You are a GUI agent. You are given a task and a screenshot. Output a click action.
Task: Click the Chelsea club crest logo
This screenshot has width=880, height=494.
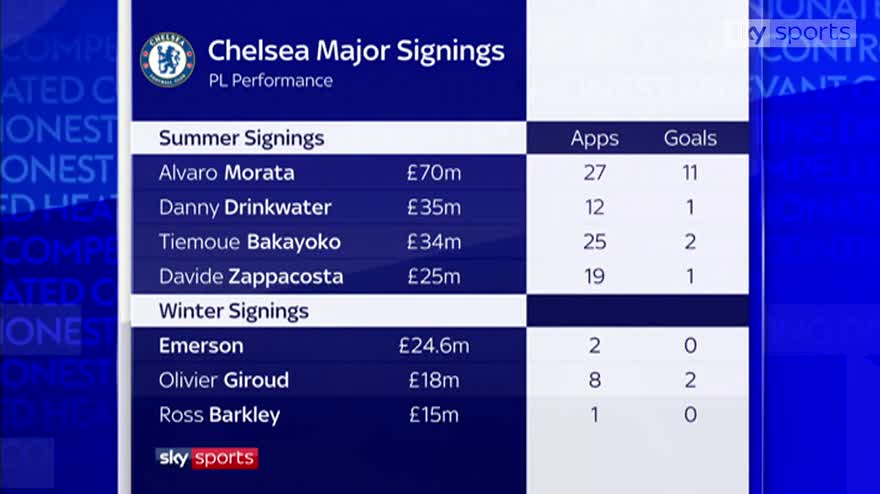point(167,60)
